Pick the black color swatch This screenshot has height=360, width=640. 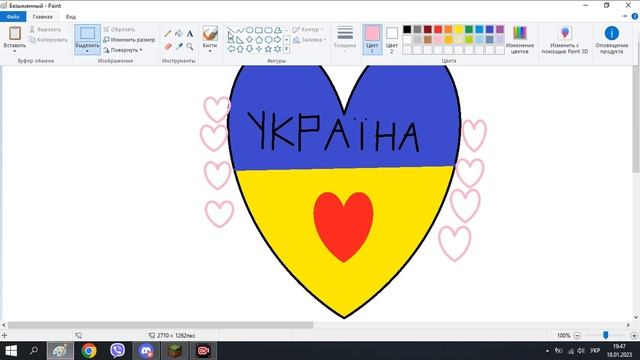tap(407, 29)
